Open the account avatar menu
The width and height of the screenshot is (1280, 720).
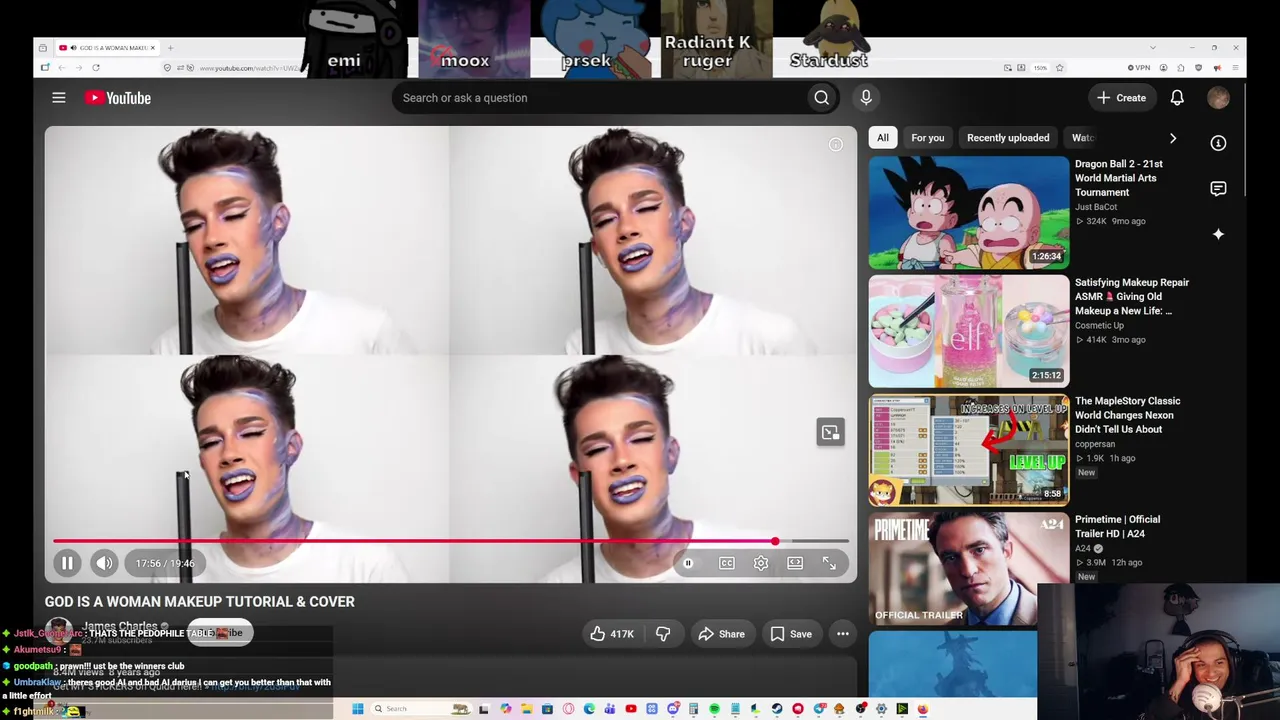click(1218, 98)
